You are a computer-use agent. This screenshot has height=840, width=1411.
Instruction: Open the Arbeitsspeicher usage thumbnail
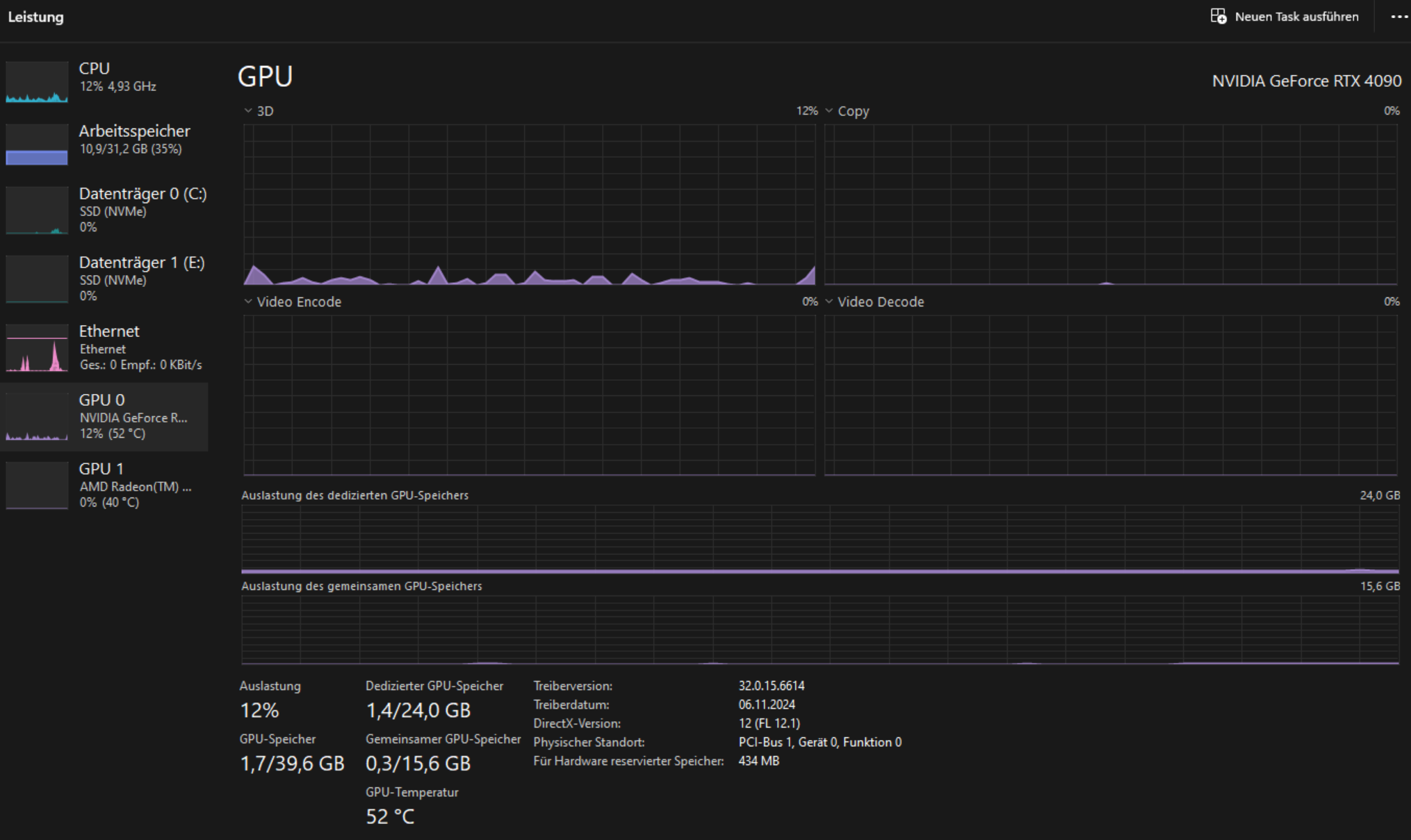37,145
